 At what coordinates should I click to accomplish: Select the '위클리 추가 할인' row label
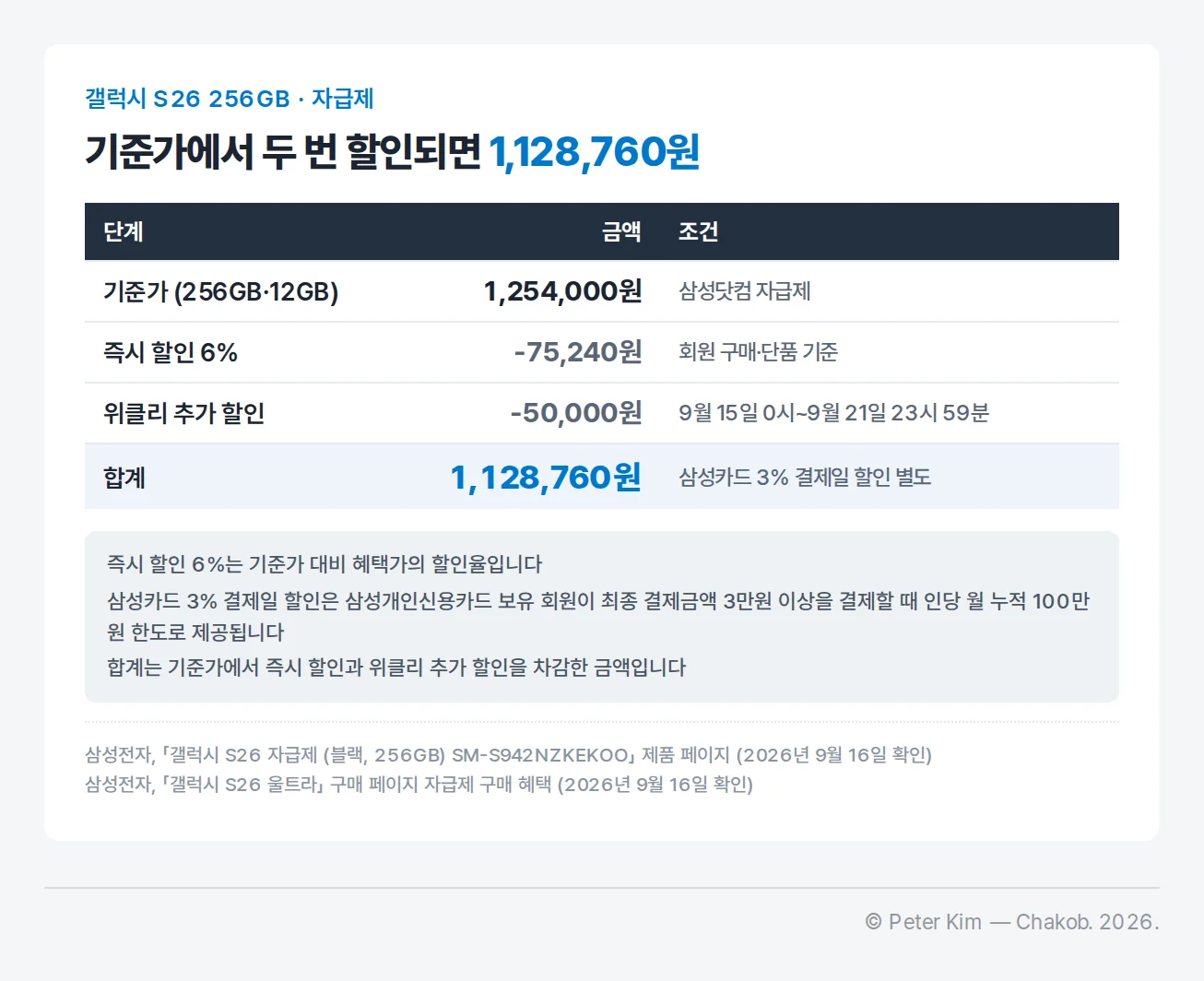pos(184,413)
